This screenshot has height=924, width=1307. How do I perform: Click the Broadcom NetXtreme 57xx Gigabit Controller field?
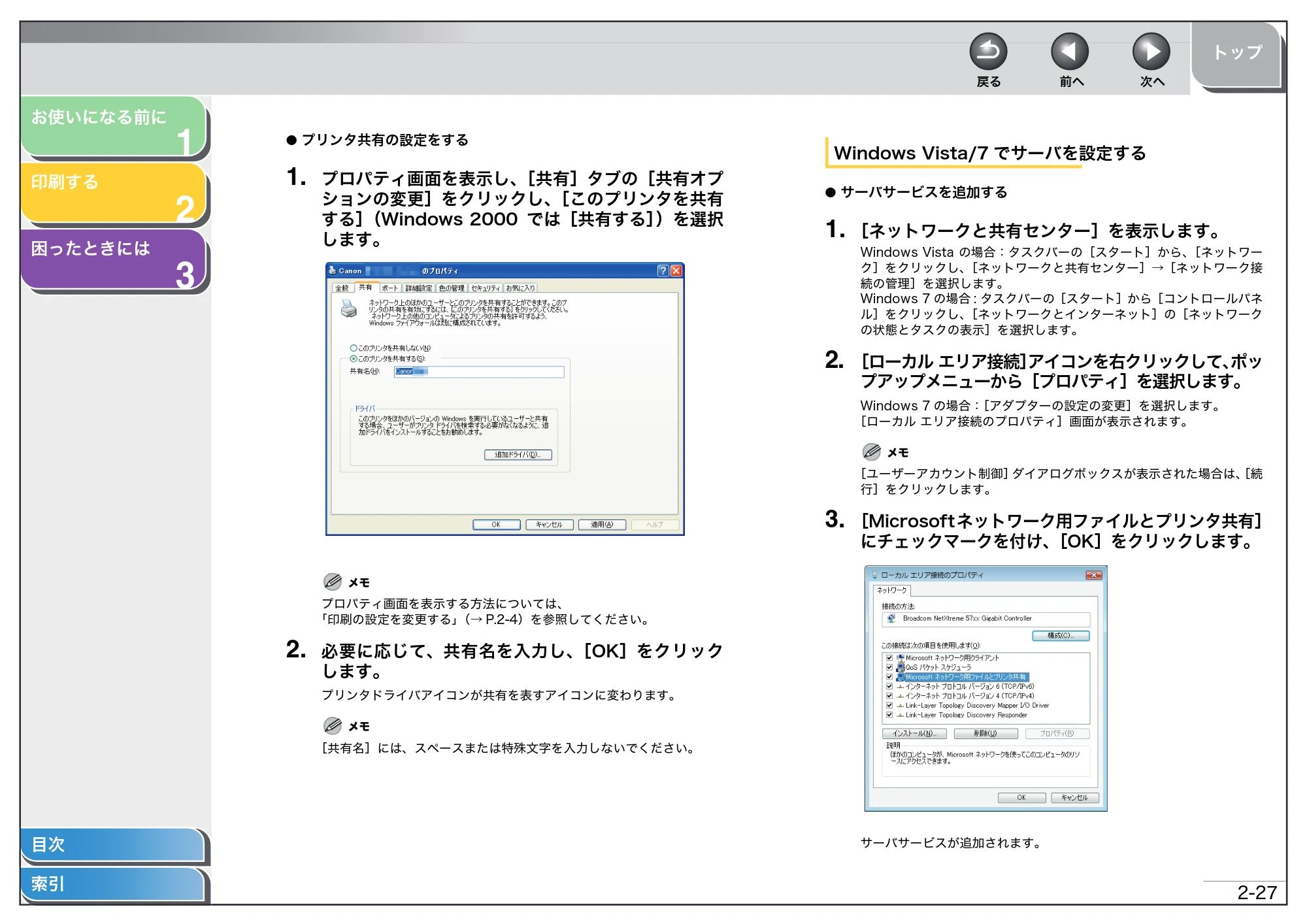(986, 619)
